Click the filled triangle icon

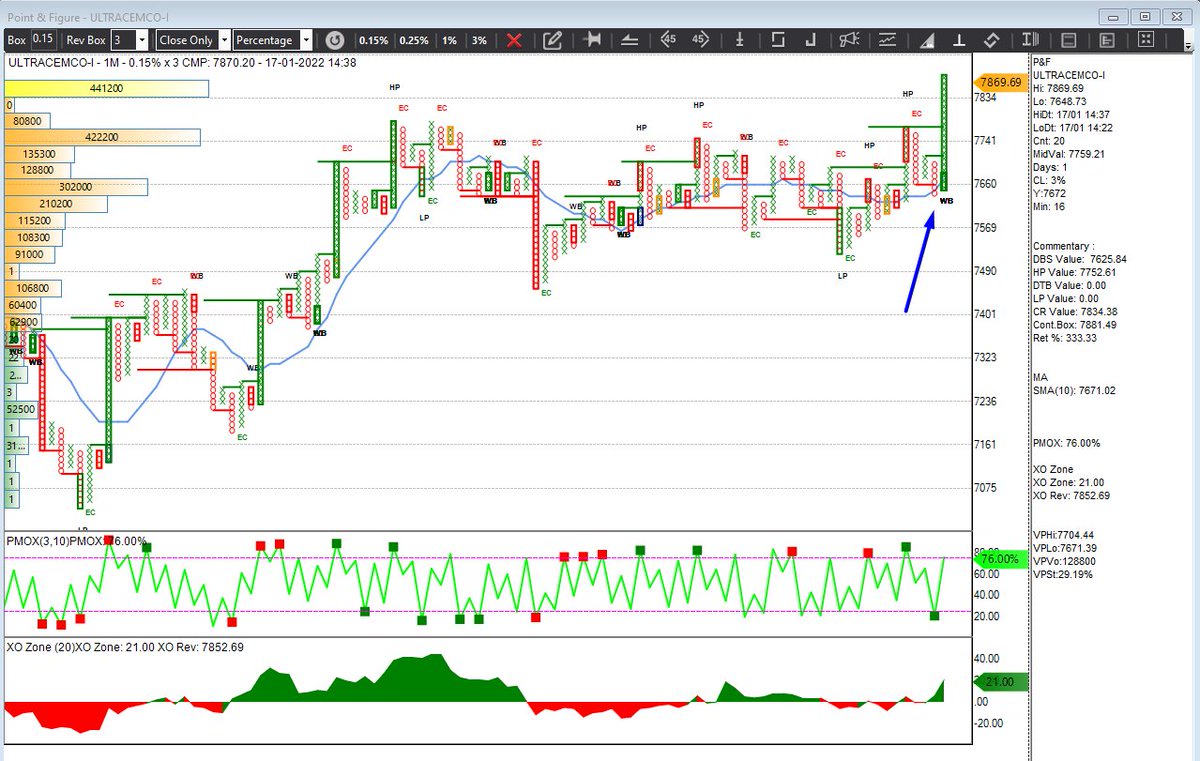click(927, 40)
